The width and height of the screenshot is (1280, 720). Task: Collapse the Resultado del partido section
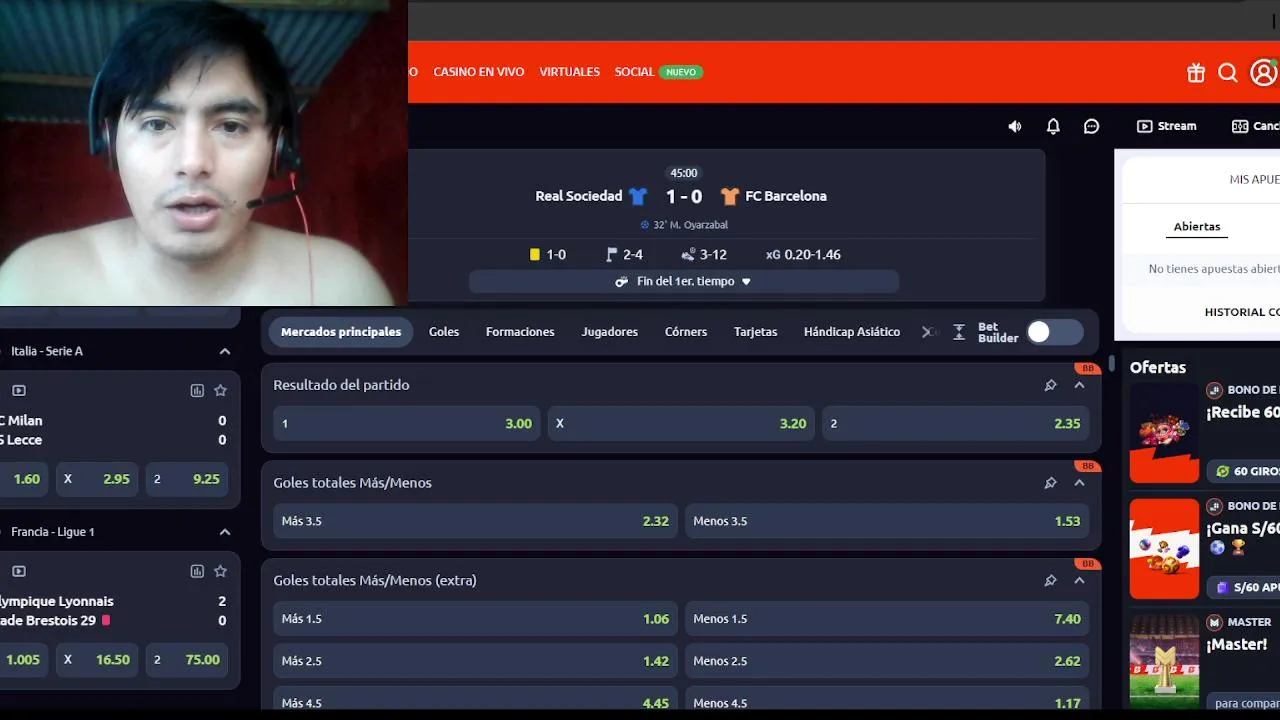(1079, 385)
